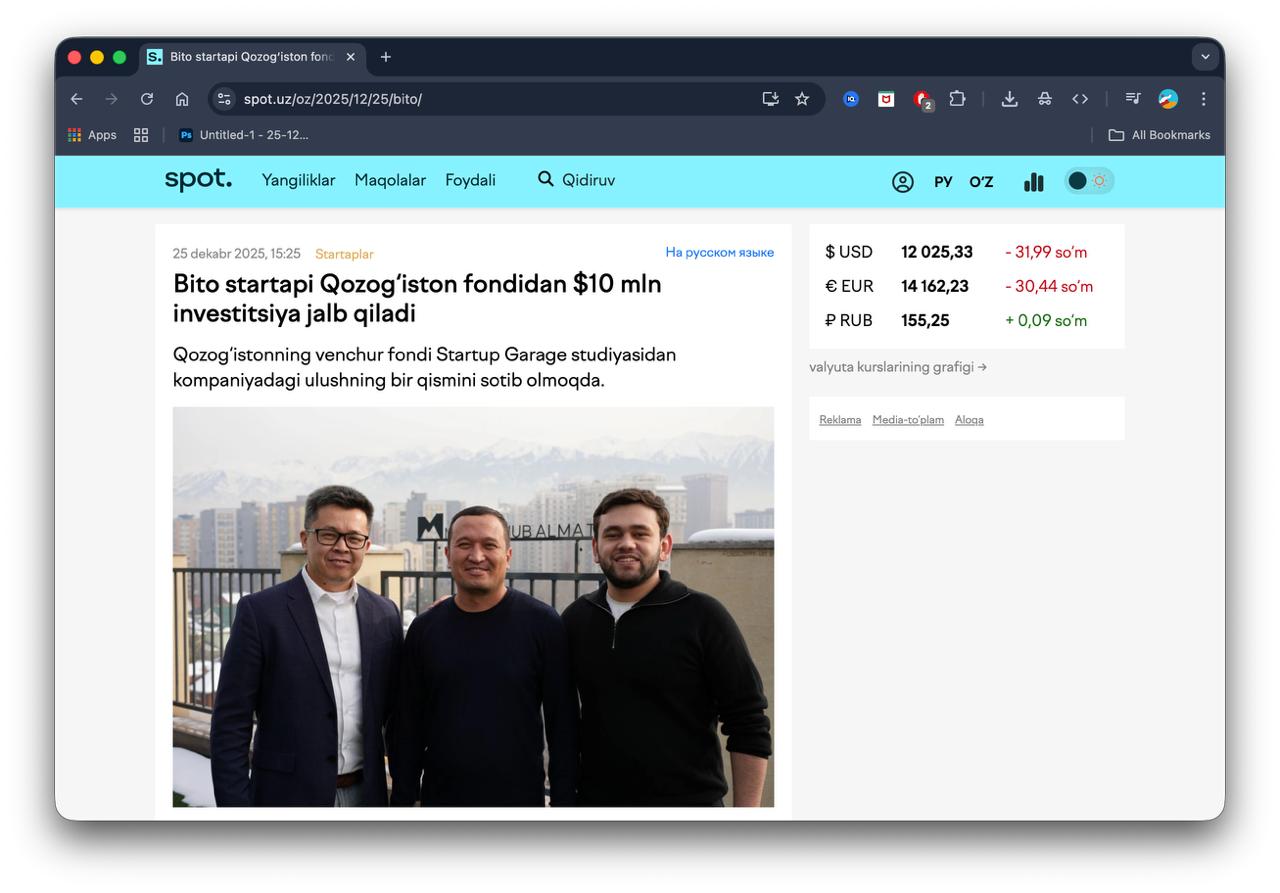This screenshot has width=1280, height=893.
Task: Click the spot. logo to go home
Action: point(197,179)
